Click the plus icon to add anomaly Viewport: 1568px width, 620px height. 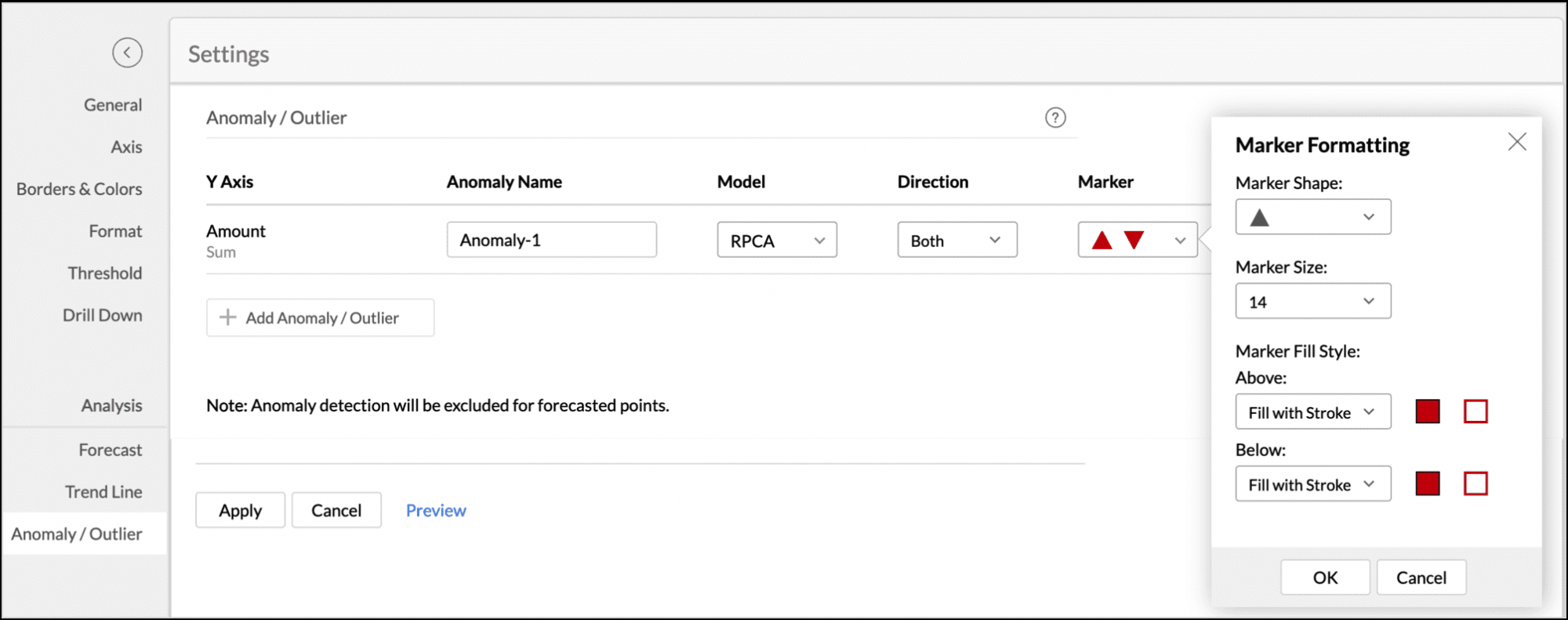click(228, 317)
